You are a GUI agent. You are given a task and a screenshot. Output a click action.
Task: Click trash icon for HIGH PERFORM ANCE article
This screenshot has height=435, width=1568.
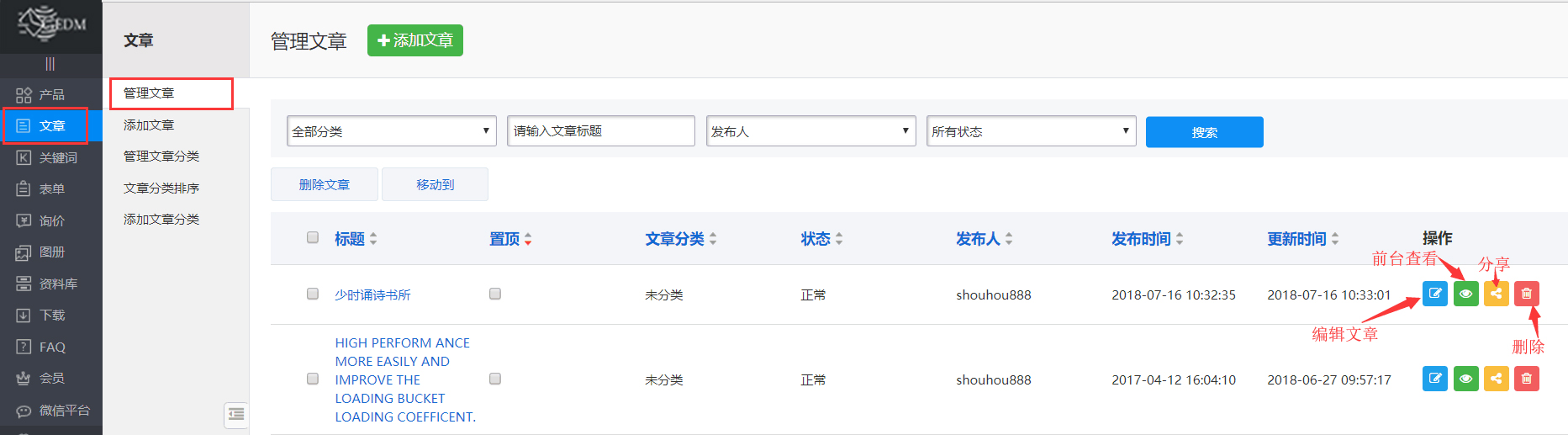[1526, 379]
